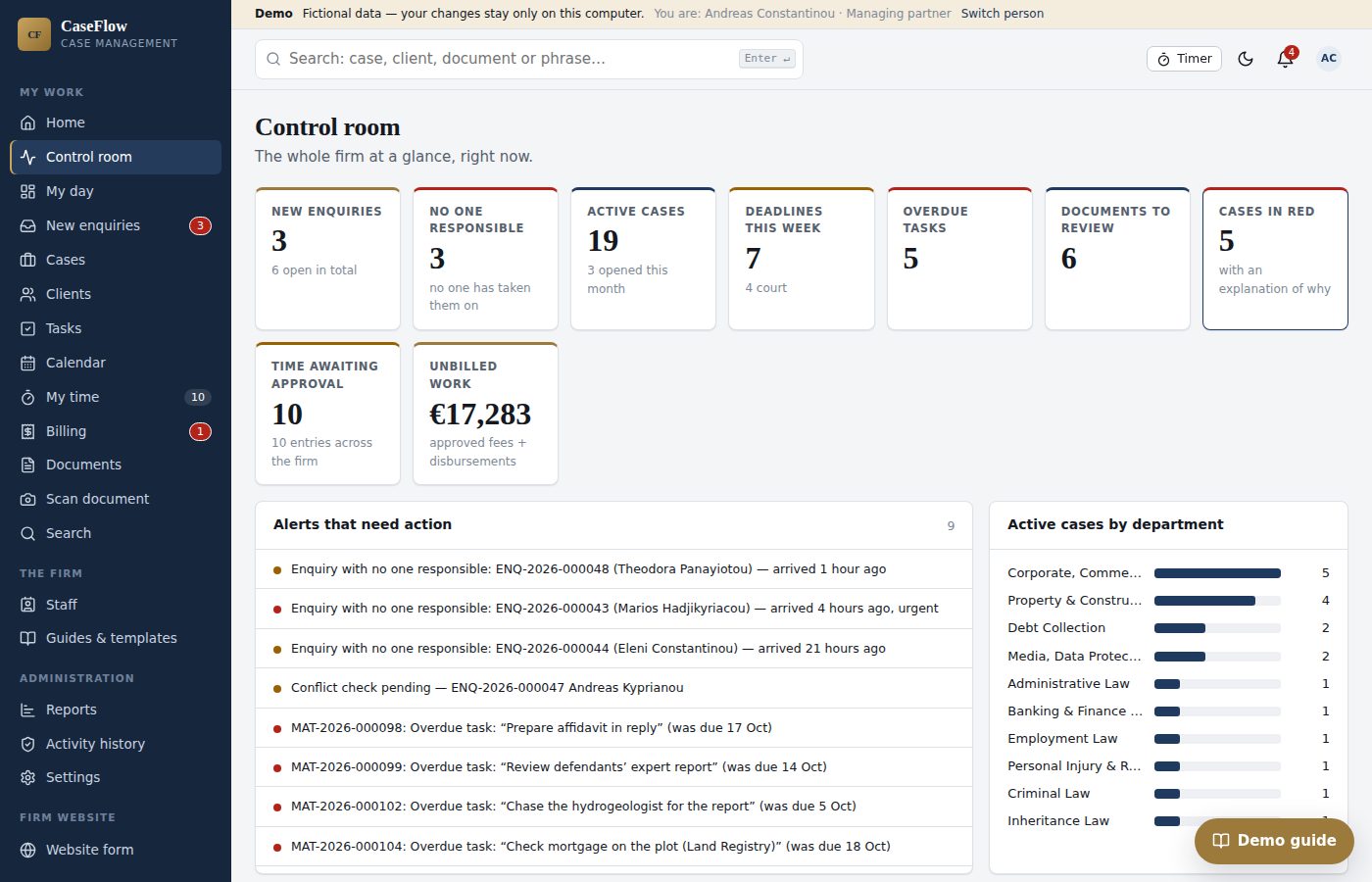Open Settings gear icon
Viewport: 1372px width, 882px height.
click(28, 777)
